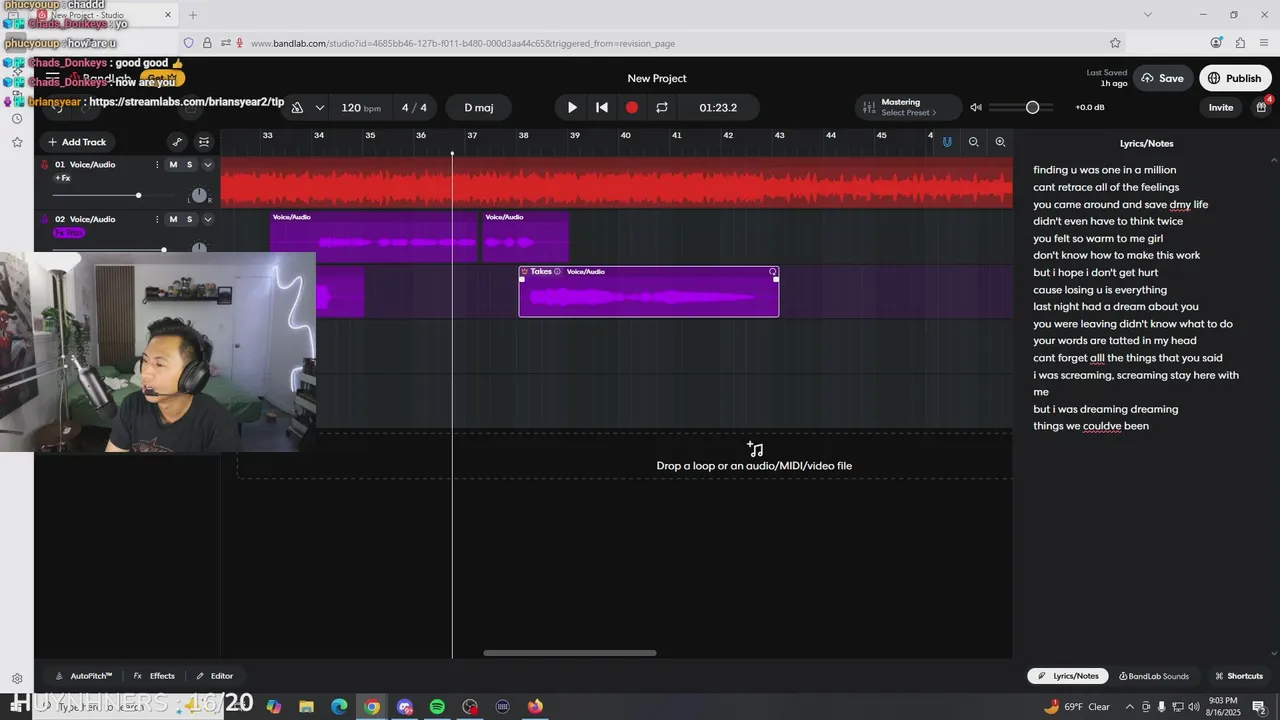The width and height of the screenshot is (1280, 720).
Task: Click bar 40 on the timeline ruler
Action: coord(626,135)
